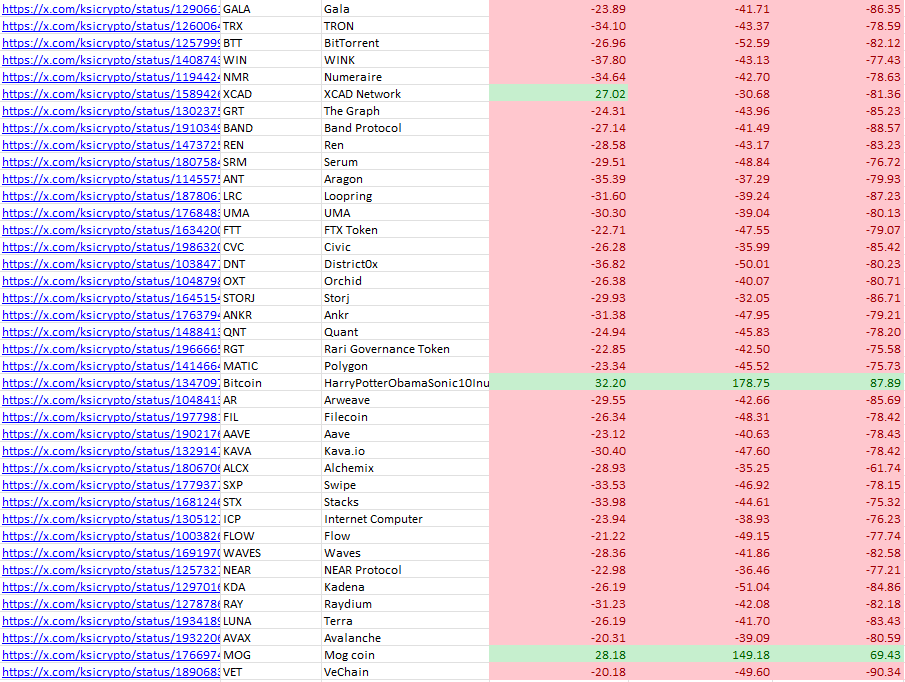Open the status link in the TRX row

tap(111, 26)
